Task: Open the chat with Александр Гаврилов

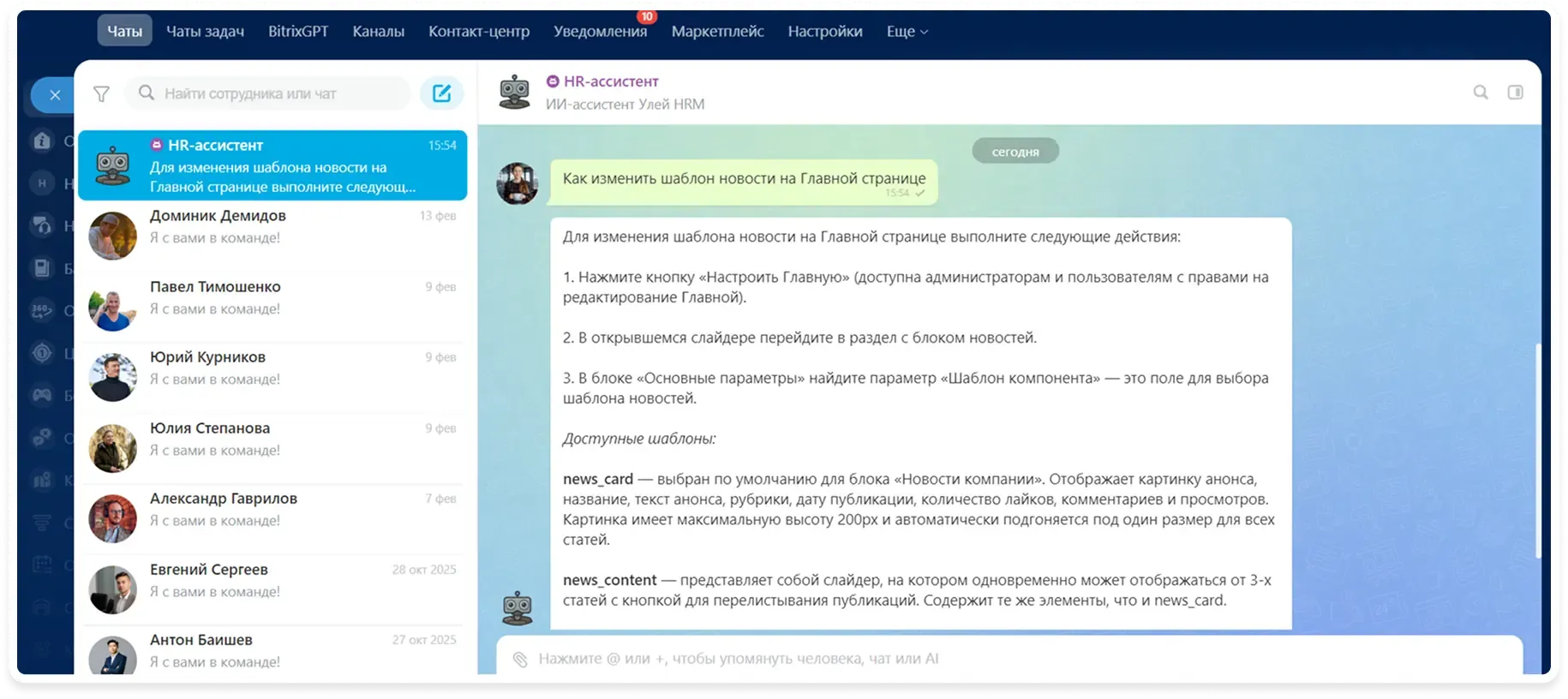Action: coord(272,518)
